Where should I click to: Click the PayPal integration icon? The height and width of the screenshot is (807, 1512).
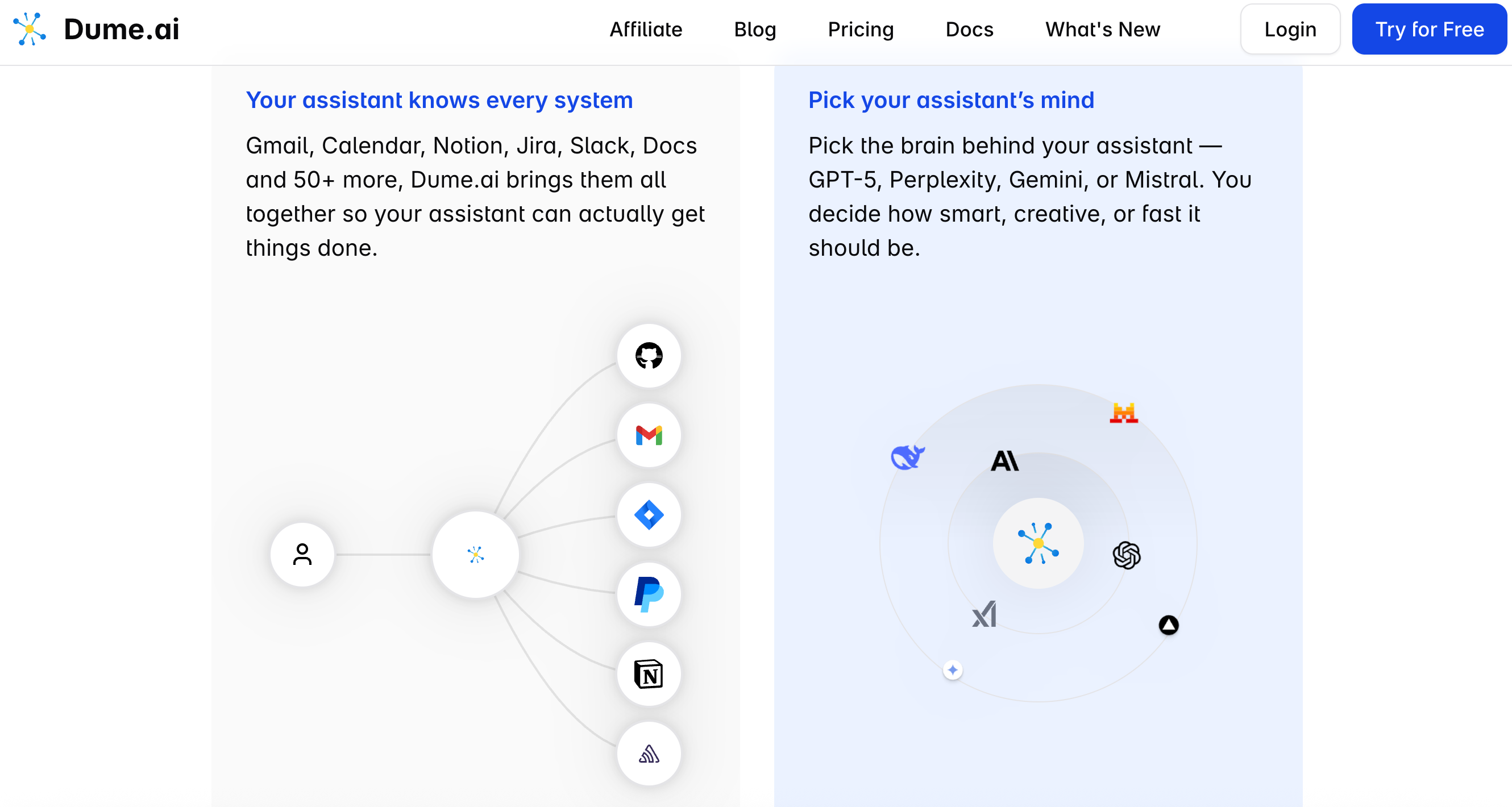[x=649, y=594]
